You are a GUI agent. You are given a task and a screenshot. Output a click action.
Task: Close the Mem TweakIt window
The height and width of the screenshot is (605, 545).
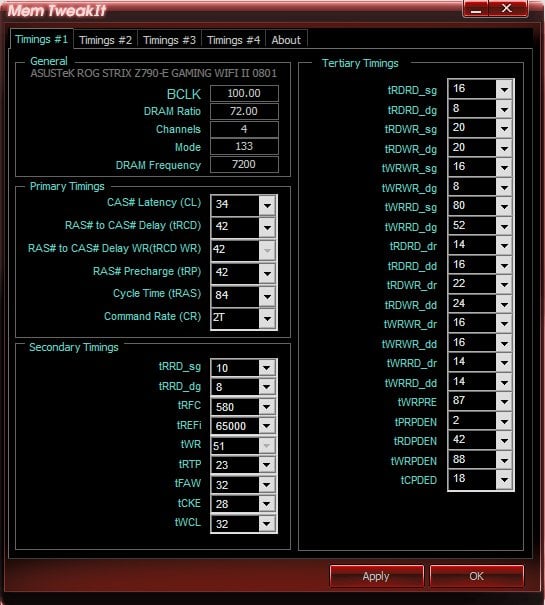pyautogui.click(x=508, y=8)
